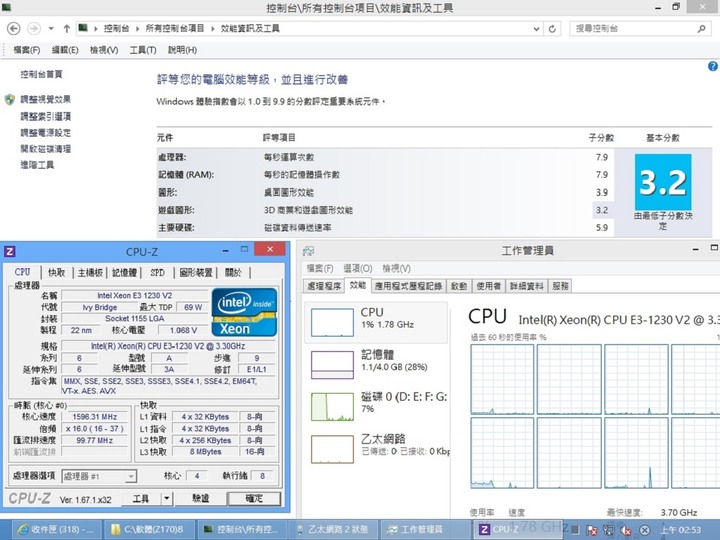This screenshot has height=540, width=720.
Task: Open the 收件匣 (318) taskbar button
Action: tap(55, 529)
